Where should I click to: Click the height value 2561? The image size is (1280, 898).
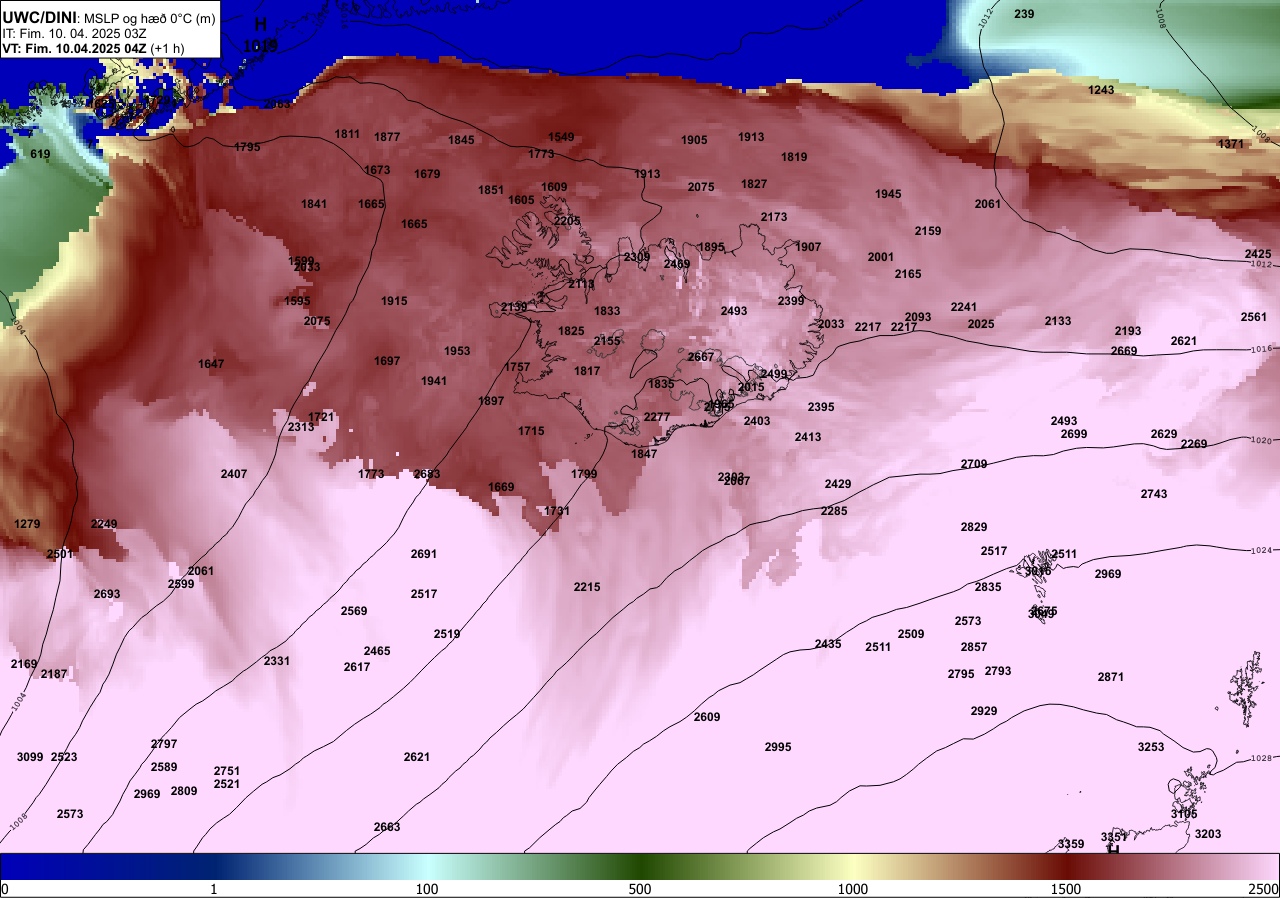pos(1254,317)
